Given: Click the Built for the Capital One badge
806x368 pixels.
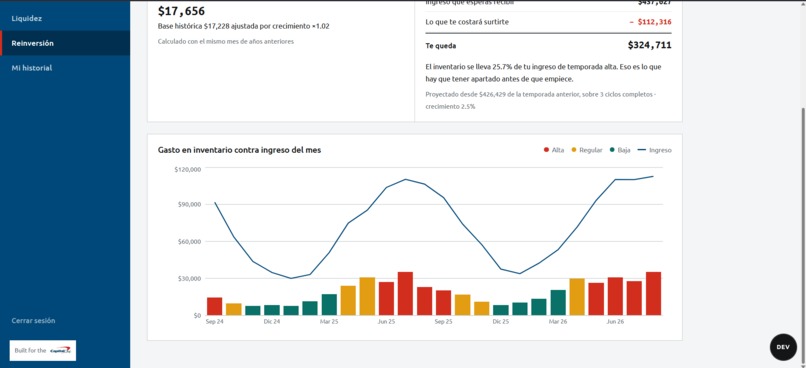Looking at the screenshot, I should (43, 351).
